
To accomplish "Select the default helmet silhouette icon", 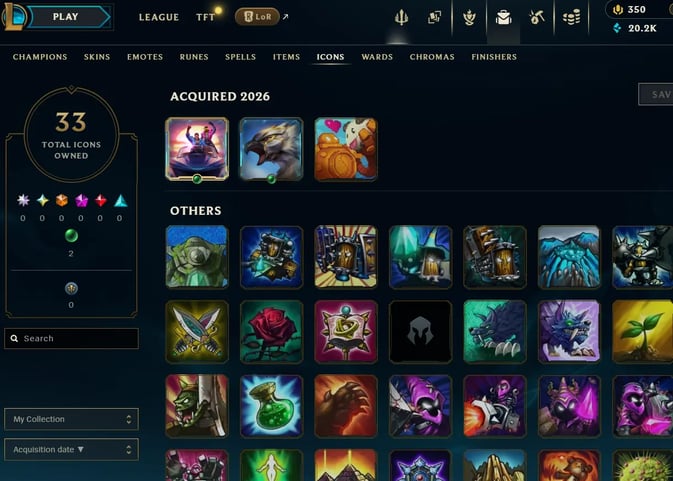I will click(420, 332).
